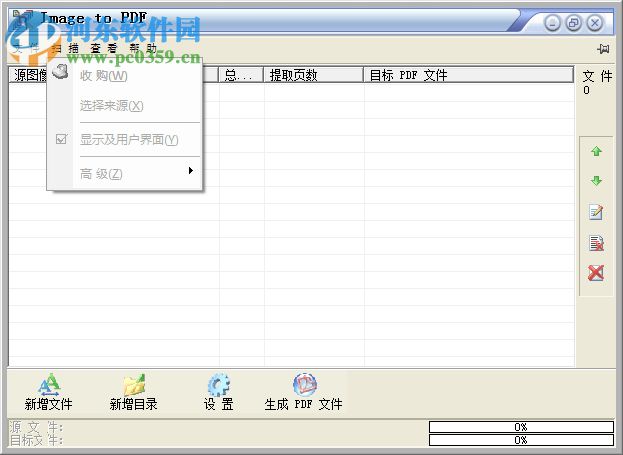Open the 文件 menu
The image size is (623, 455).
pos(26,48)
